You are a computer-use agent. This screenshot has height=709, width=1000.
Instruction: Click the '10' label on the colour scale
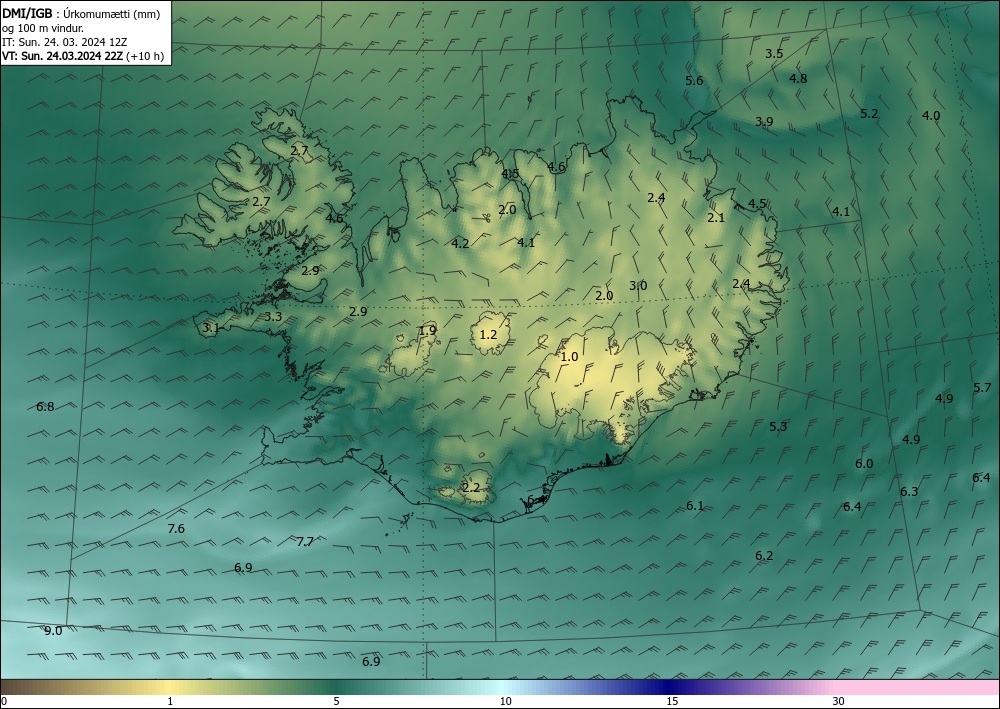[x=506, y=701]
